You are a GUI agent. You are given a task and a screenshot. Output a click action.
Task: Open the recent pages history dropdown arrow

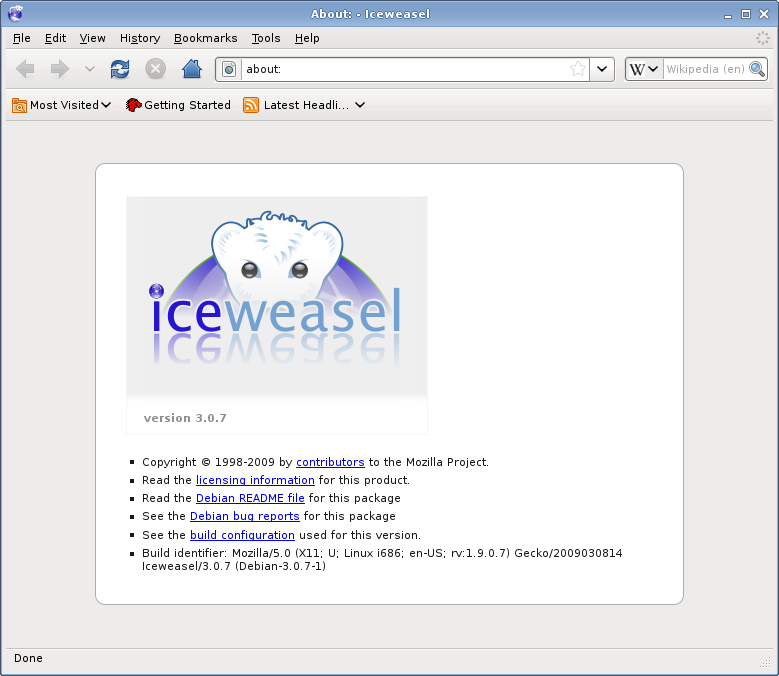coord(89,69)
